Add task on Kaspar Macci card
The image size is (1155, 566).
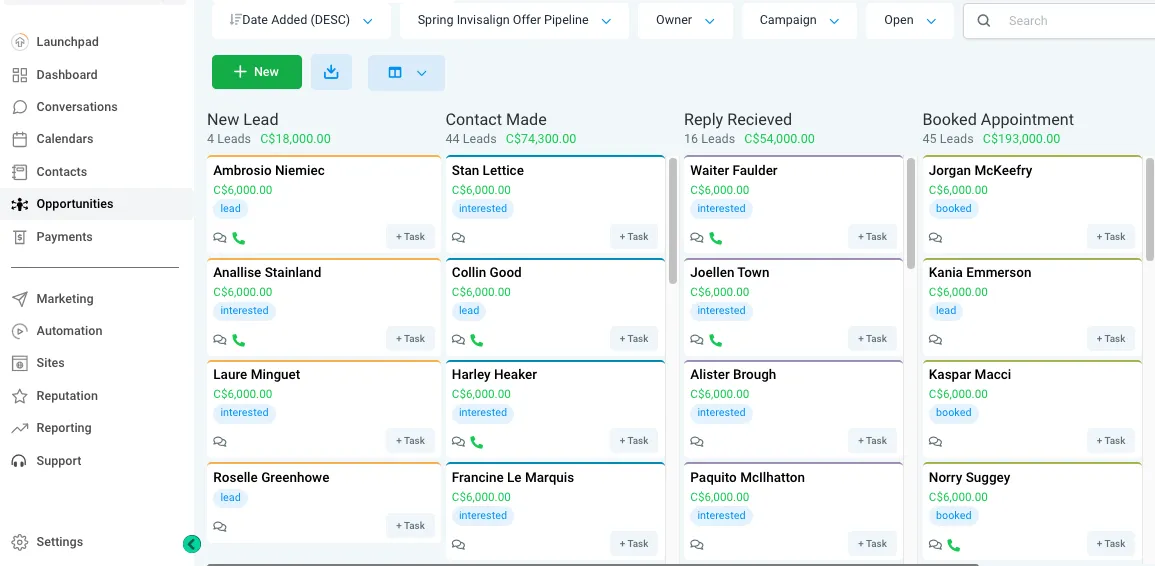[1111, 441]
